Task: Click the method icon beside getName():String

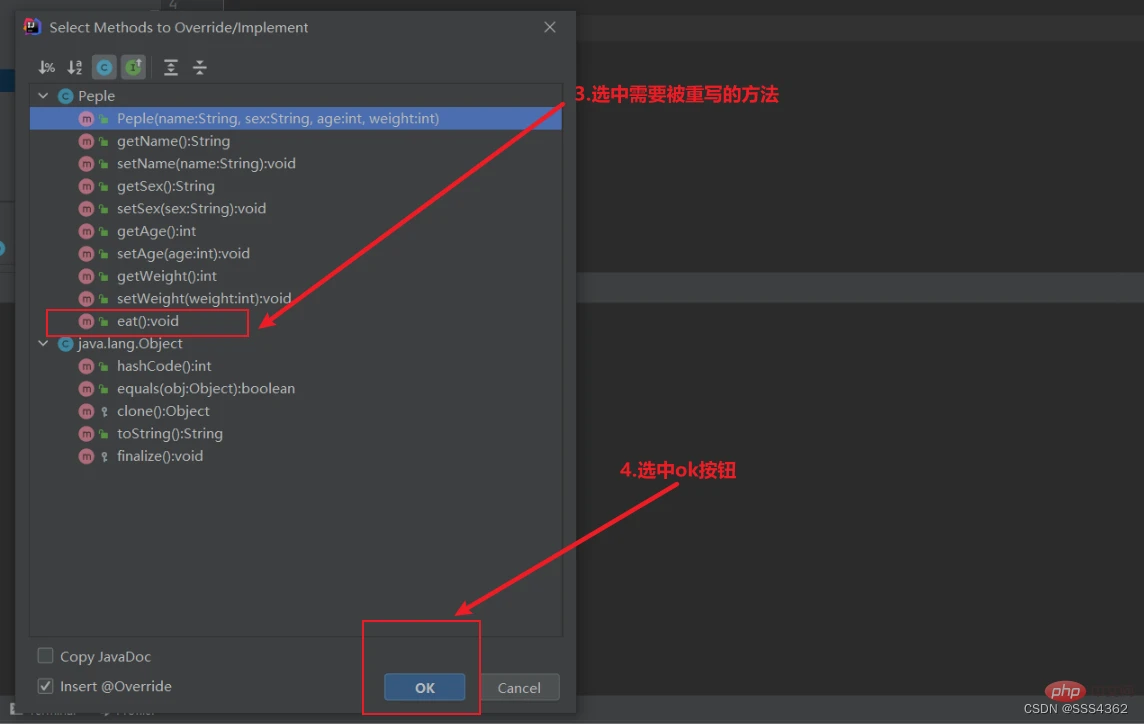Action: tap(86, 141)
